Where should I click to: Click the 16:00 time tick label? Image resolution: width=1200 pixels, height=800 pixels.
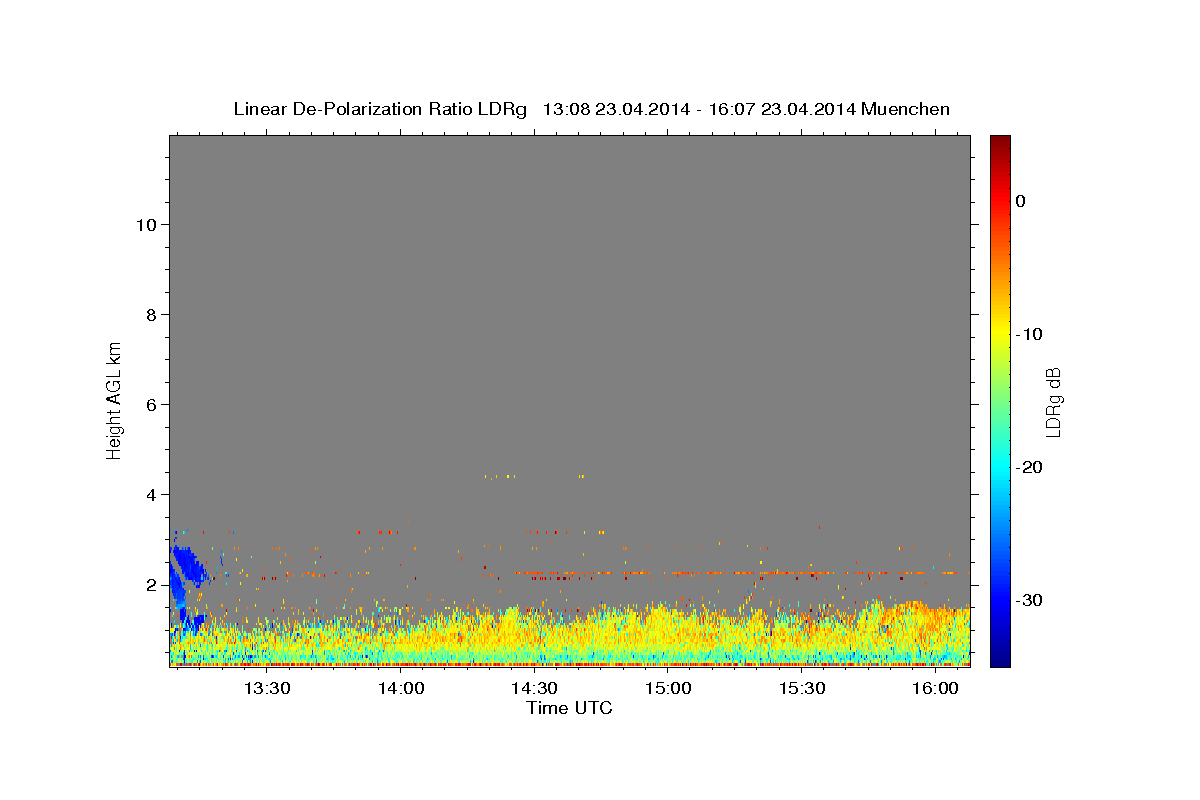(x=935, y=688)
